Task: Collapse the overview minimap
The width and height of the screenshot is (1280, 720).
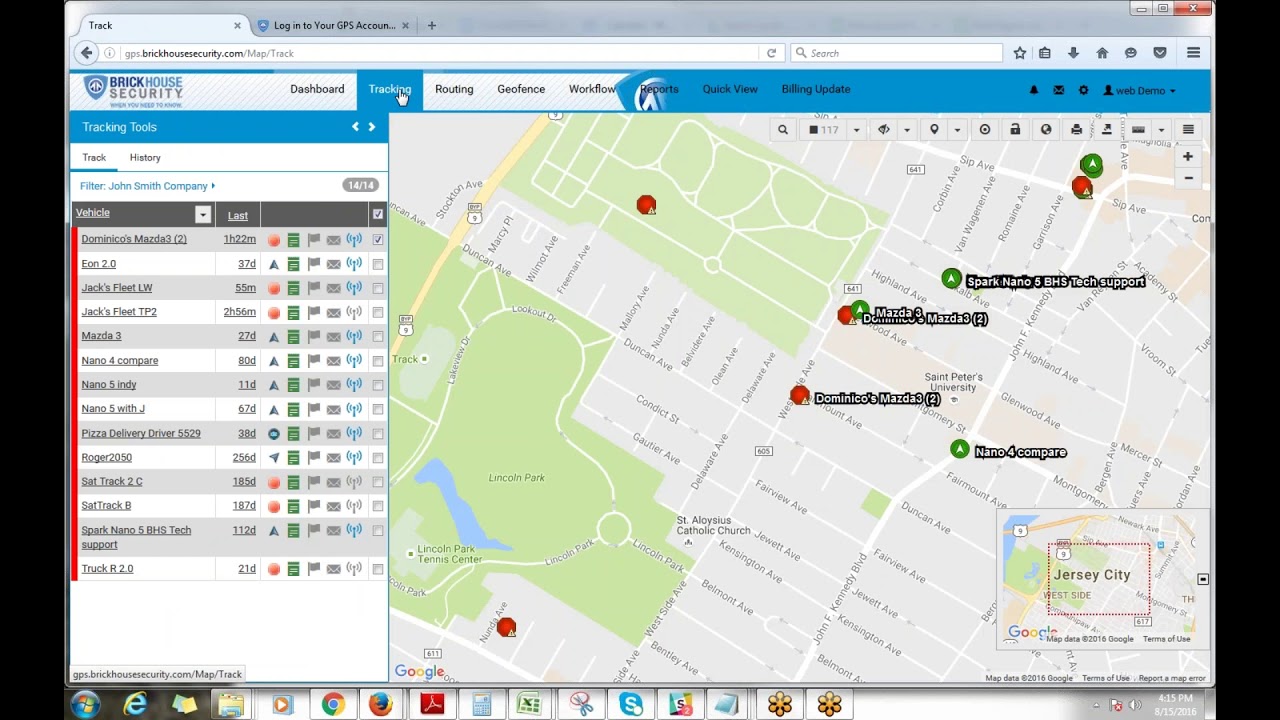Action: pos(1203,579)
